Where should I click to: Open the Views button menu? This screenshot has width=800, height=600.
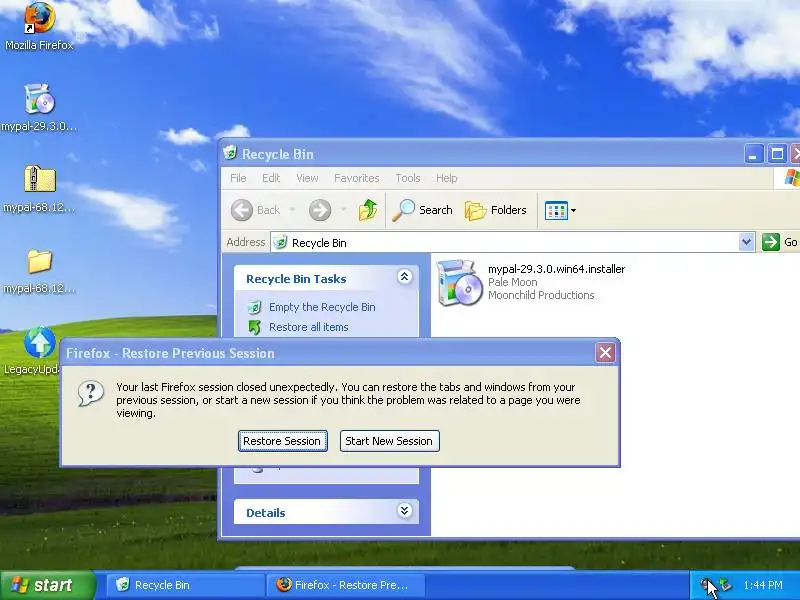pyautogui.click(x=560, y=210)
